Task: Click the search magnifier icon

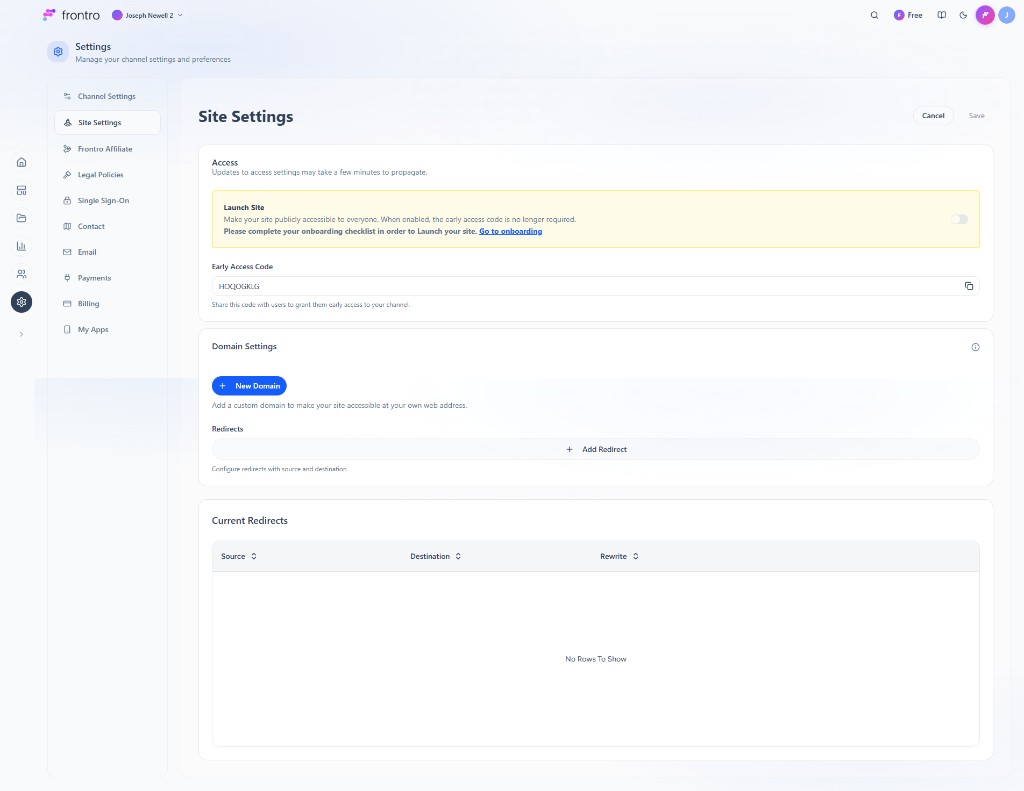Action: [x=874, y=16]
